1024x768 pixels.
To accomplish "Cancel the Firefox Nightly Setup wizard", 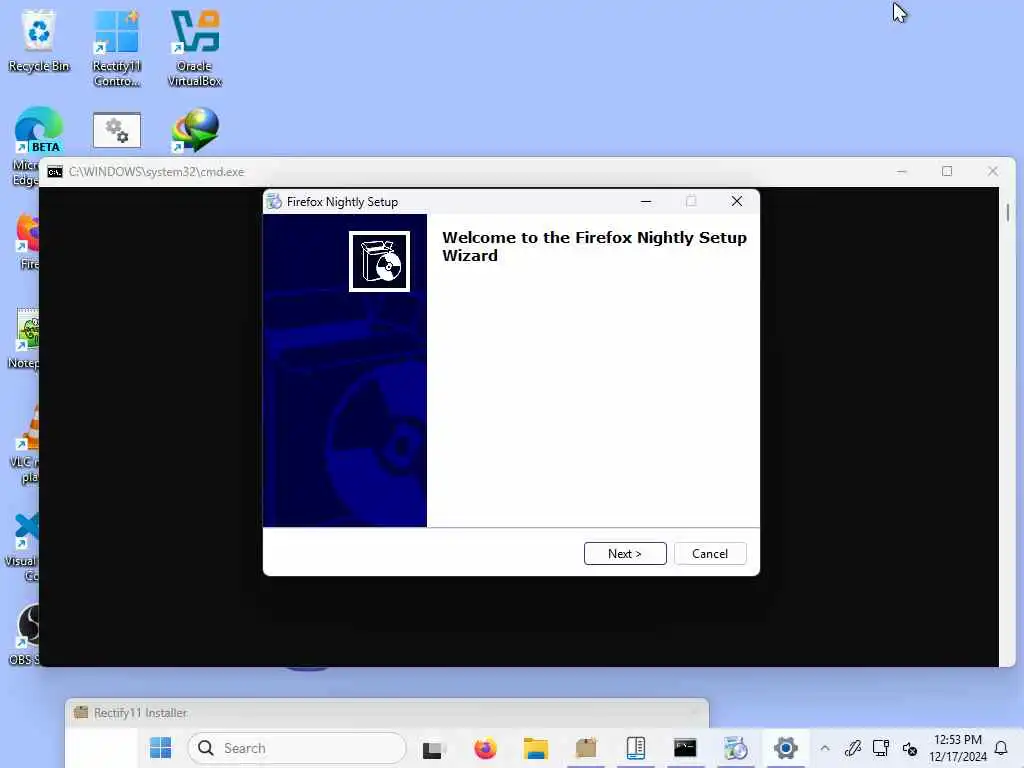I will pyautogui.click(x=710, y=554).
